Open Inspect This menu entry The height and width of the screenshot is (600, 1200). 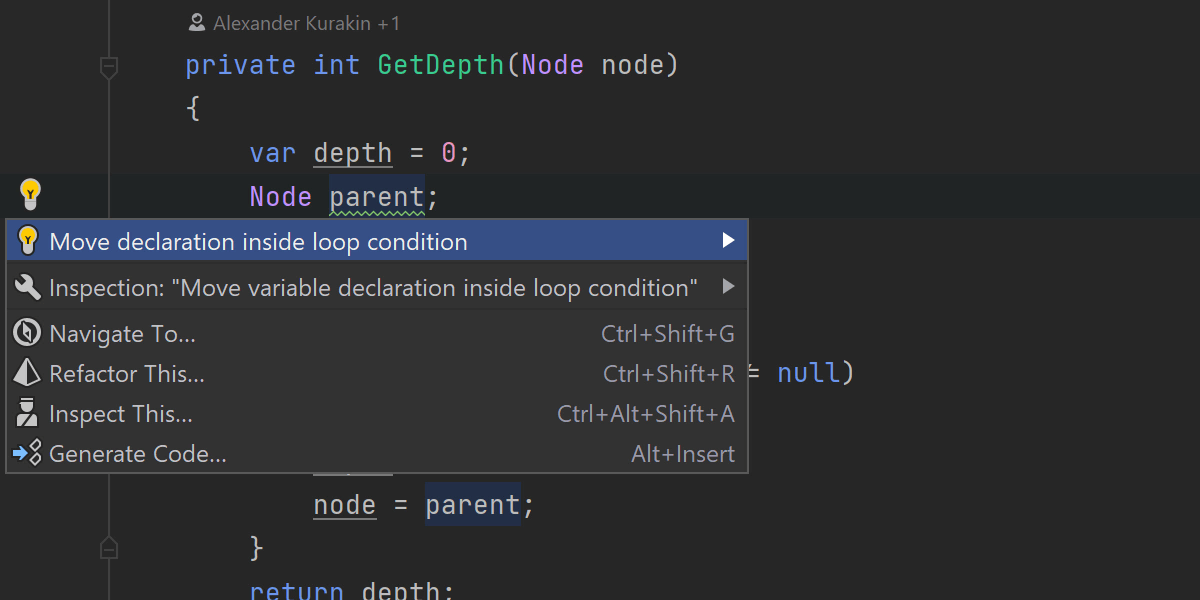121,414
